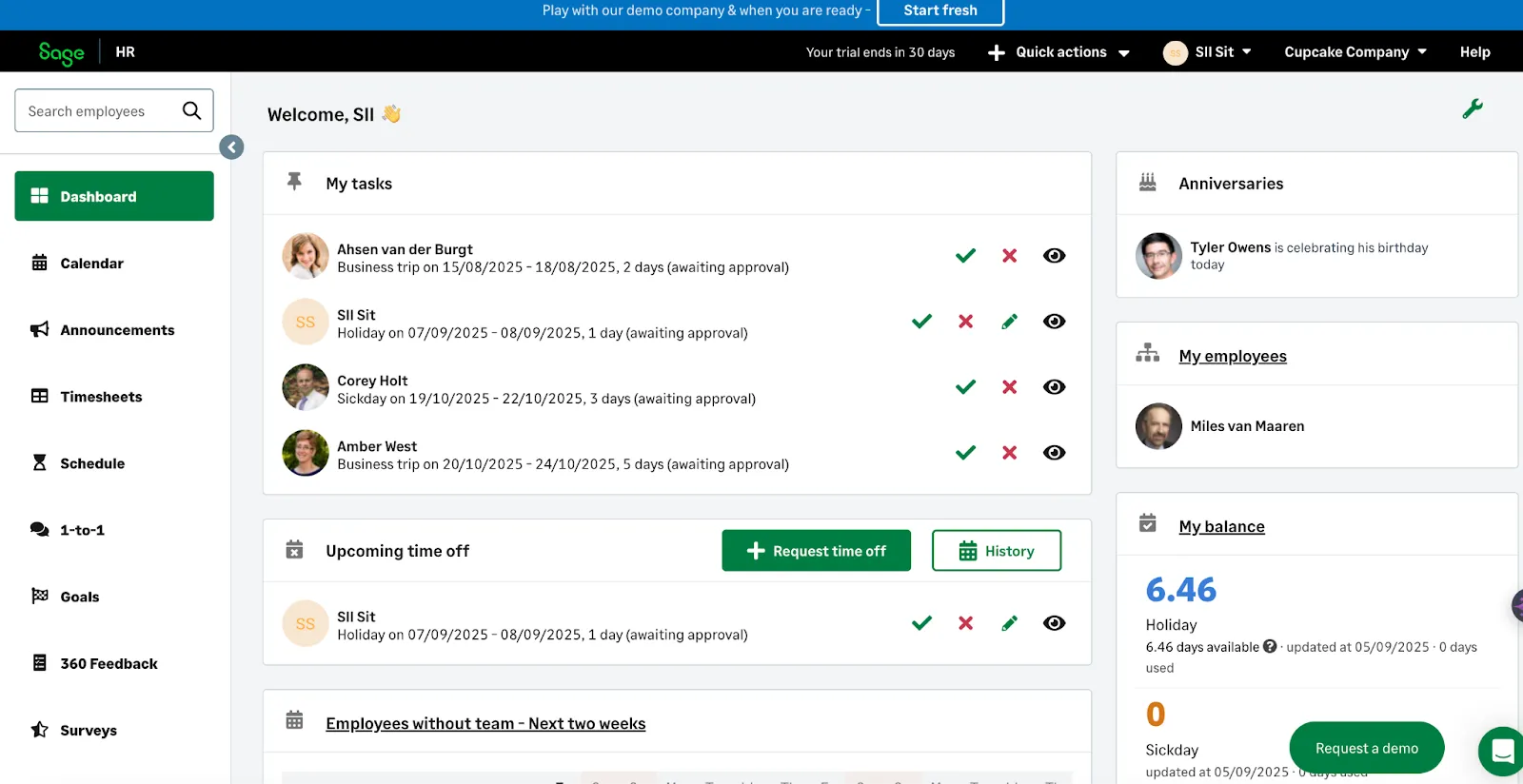Open Employees without team - Next two weeks

485,723
